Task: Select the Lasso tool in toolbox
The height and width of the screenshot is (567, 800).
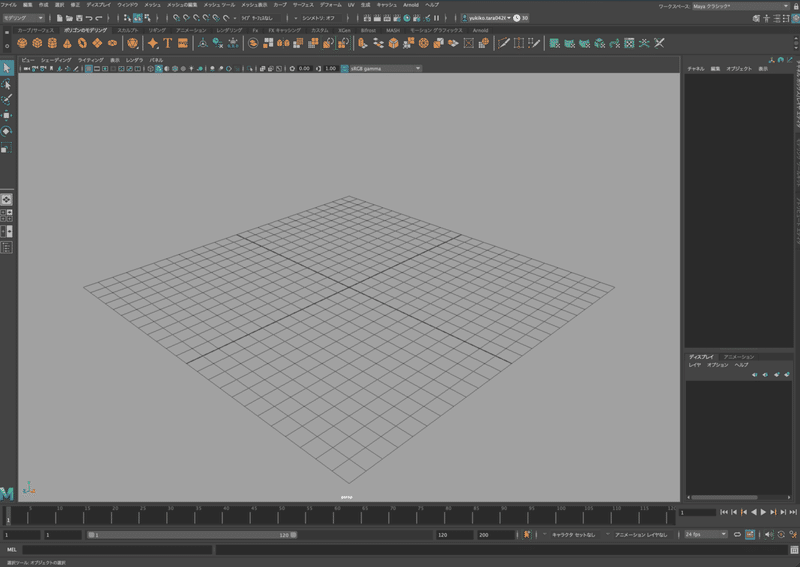Action: click(x=7, y=84)
